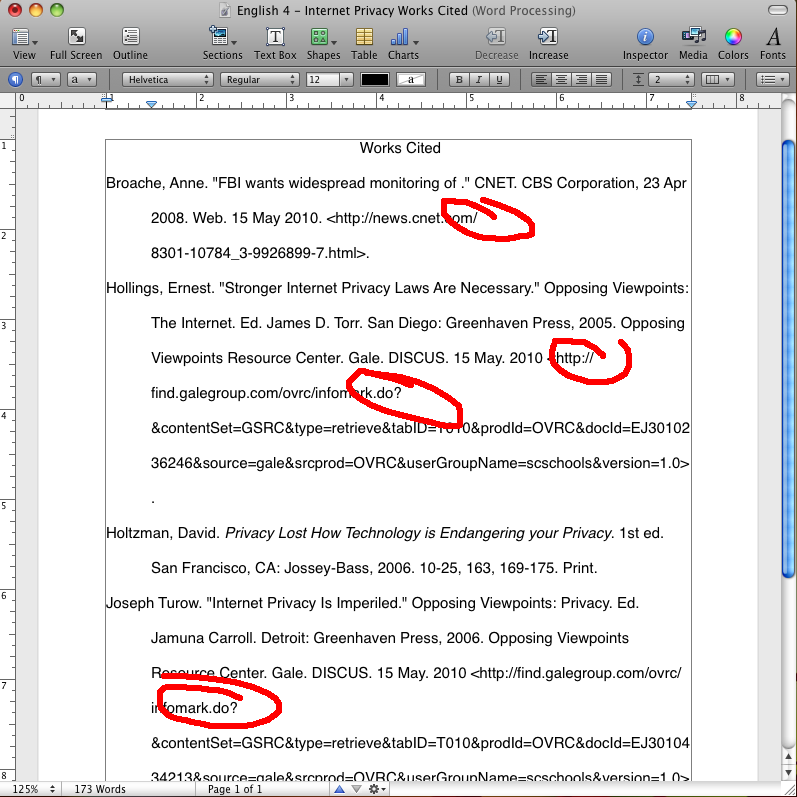Click the toolbar hide pill button
Viewport: 797px width, 797px height.
pyautogui.click(x=777, y=10)
